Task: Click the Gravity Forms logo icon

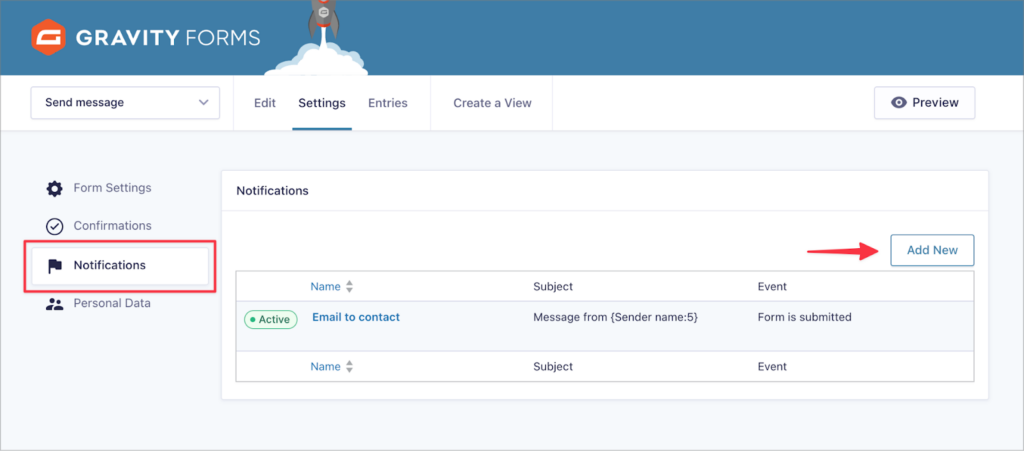Action: 48,37
